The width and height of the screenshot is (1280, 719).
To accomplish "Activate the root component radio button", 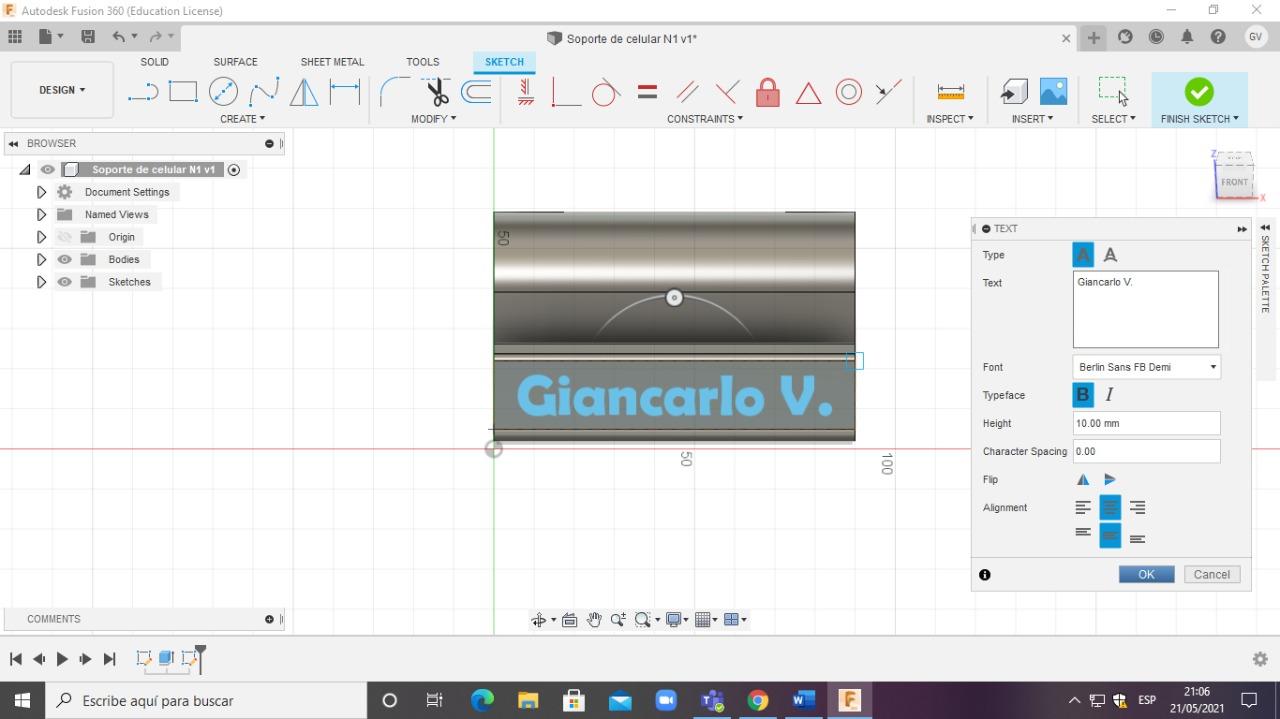I will (x=234, y=170).
